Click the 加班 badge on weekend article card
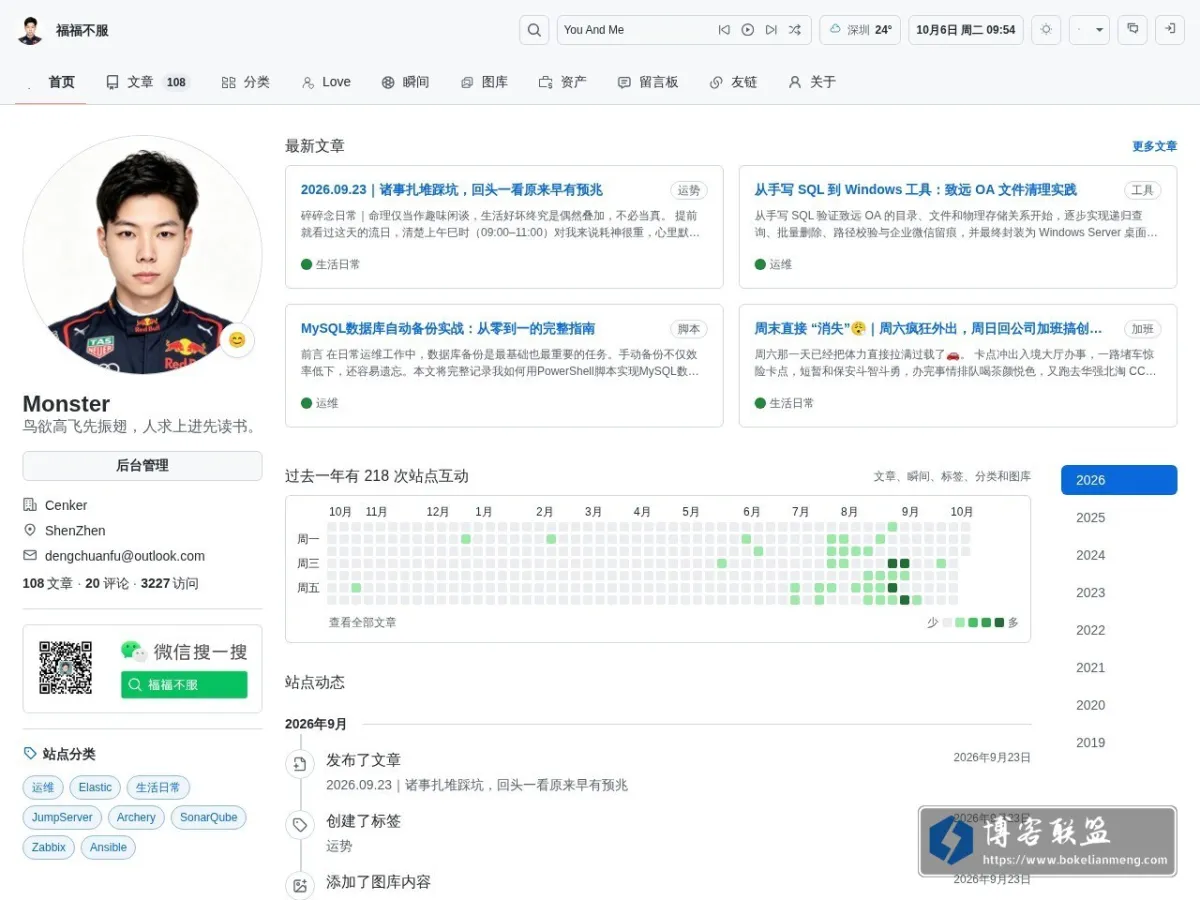 coord(1143,329)
